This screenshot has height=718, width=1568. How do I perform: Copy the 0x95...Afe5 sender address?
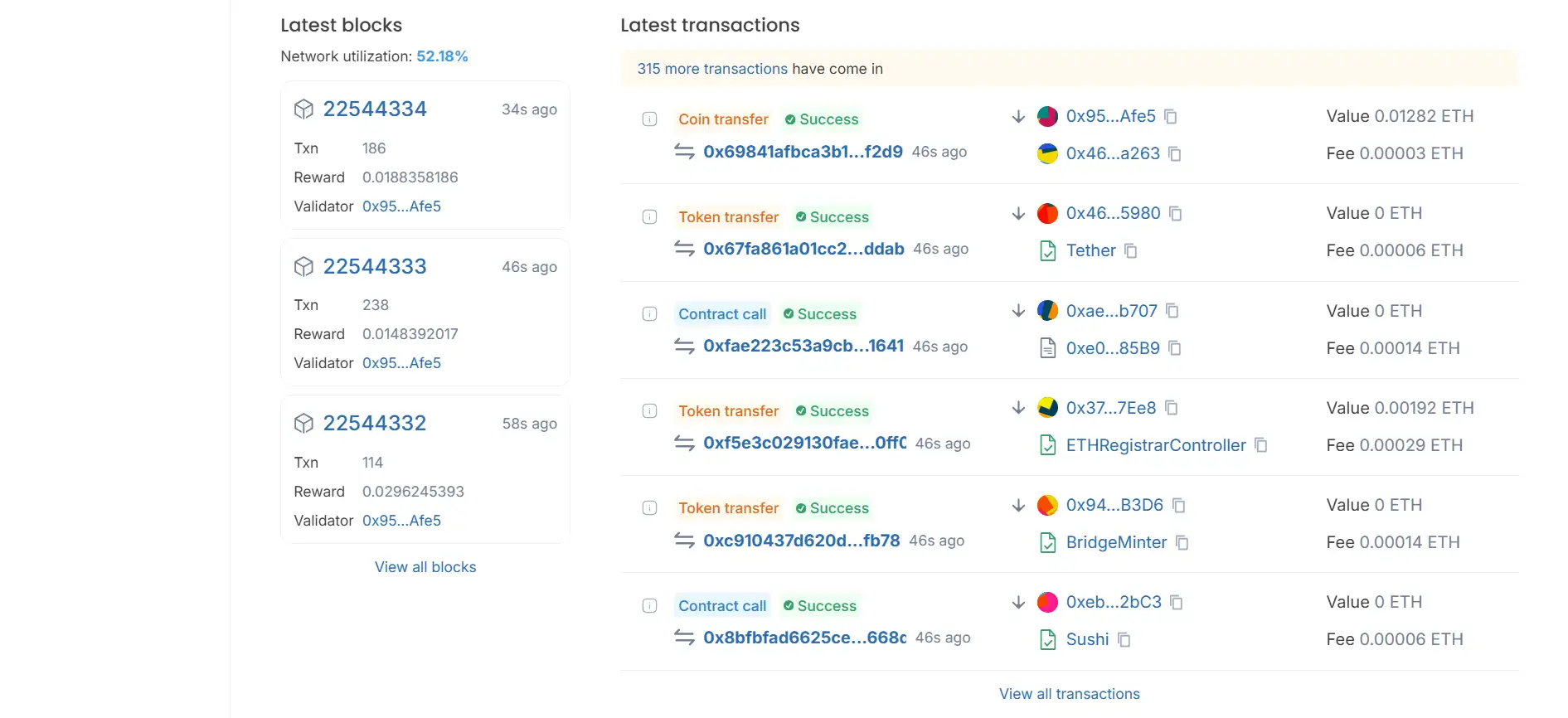point(1171,117)
